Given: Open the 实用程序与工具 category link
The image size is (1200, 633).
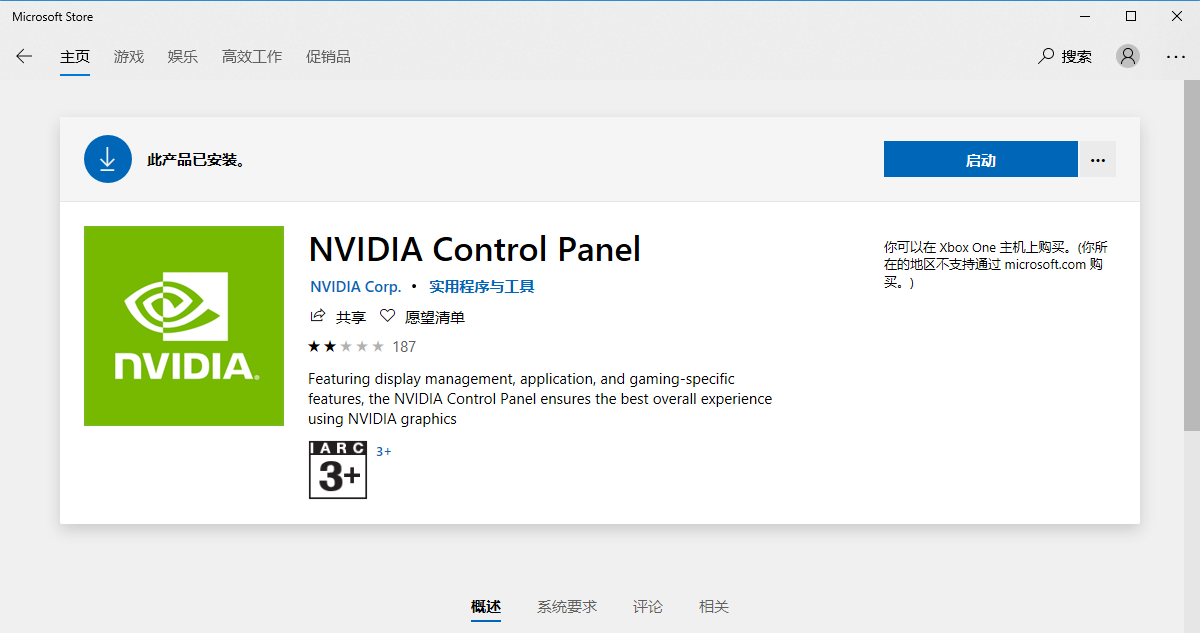Looking at the screenshot, I should [482, 287].
